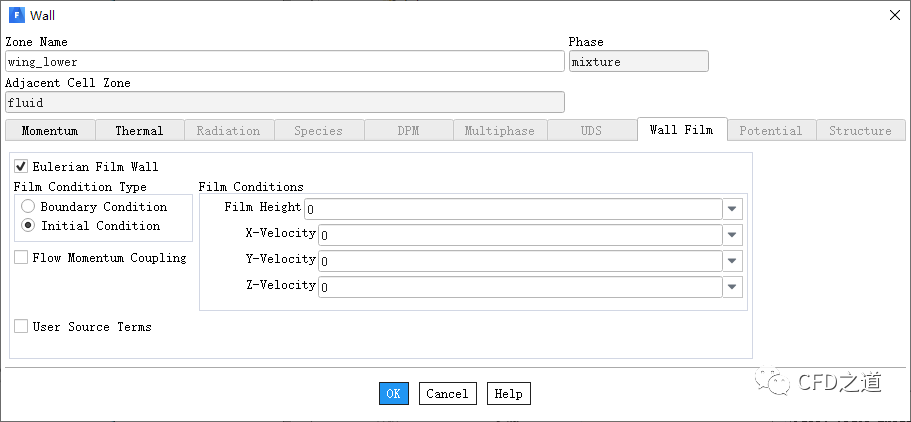The width and height of the screenshot is (911, 422).
Task: Expand the Y-Velocity dropdown arrow
Action: click(x=733, y=261)
